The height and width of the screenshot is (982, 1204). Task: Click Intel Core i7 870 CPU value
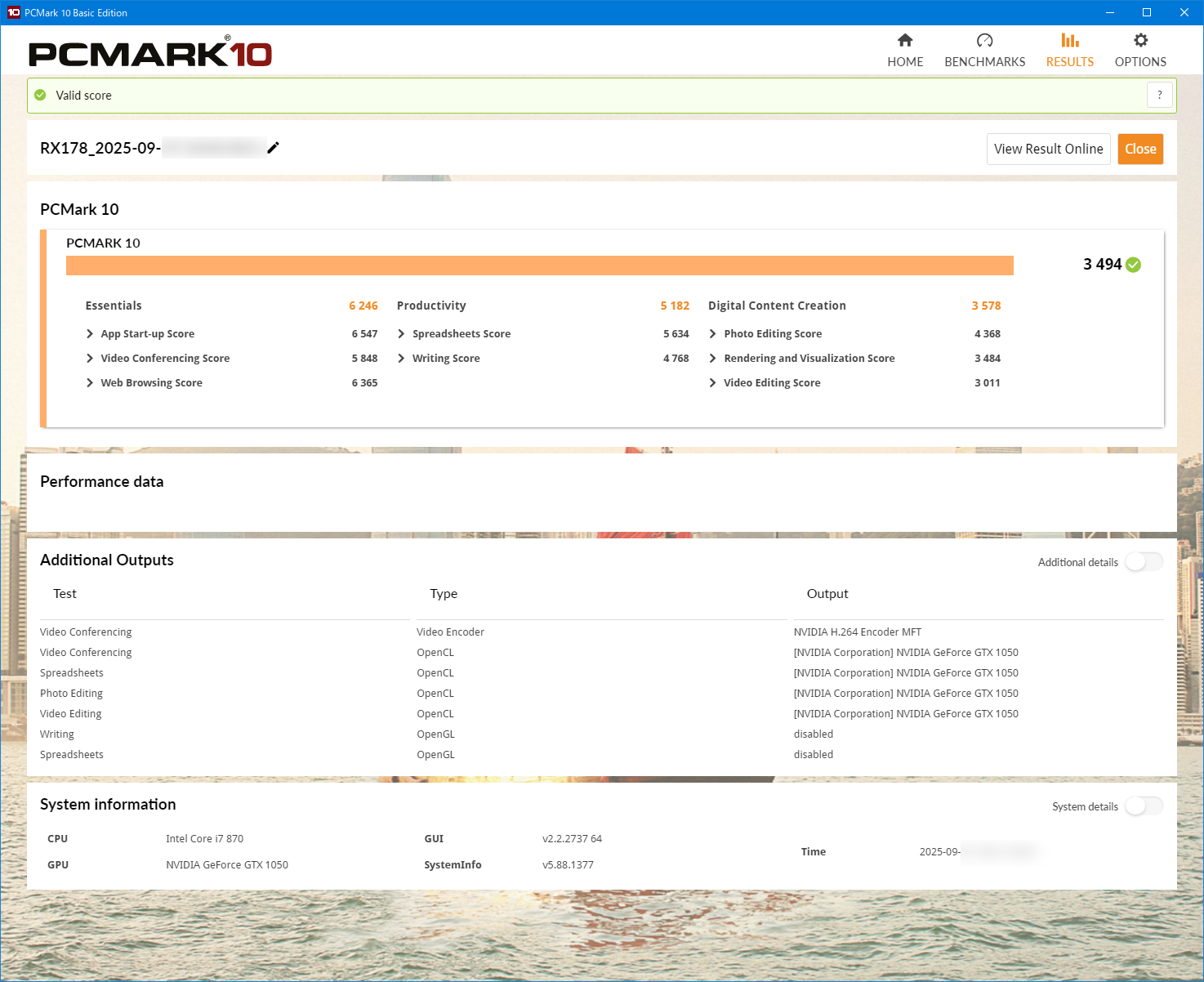click(x=204, y=839)
